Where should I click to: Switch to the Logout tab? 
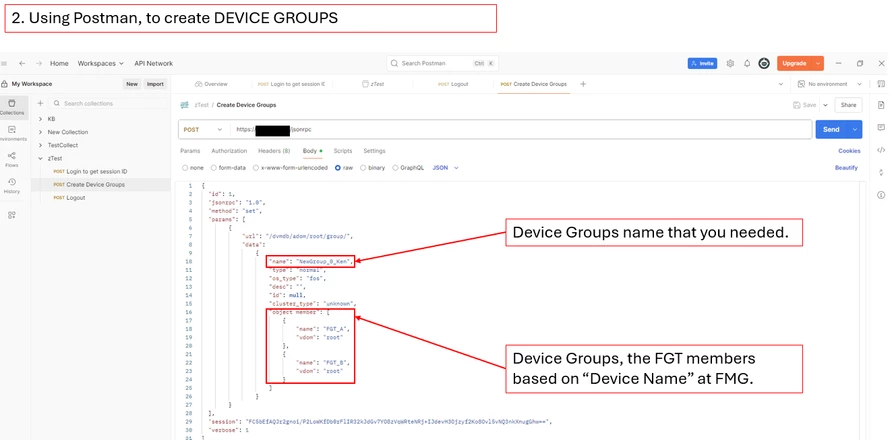(x=453, y=84)
